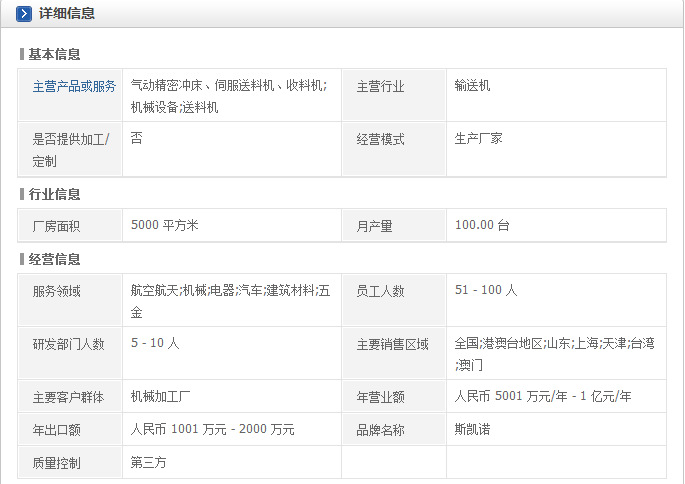
Task: Click the 质量控制 label cell
Action: tap(70, 462)
